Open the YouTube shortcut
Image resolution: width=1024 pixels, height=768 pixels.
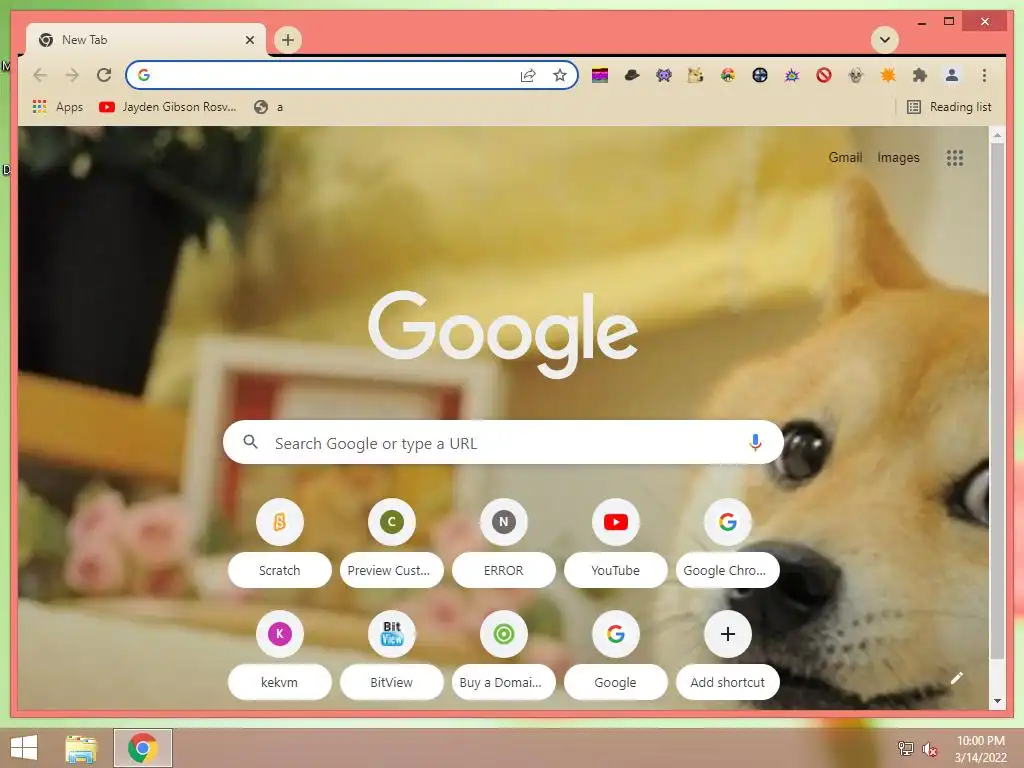615,543
